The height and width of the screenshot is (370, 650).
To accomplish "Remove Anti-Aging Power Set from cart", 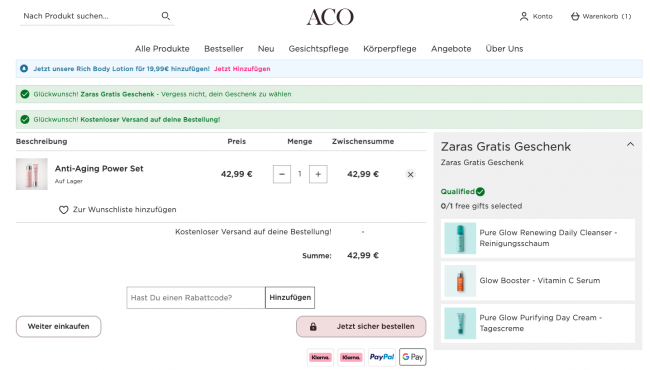I will click(x=410, y=174).
